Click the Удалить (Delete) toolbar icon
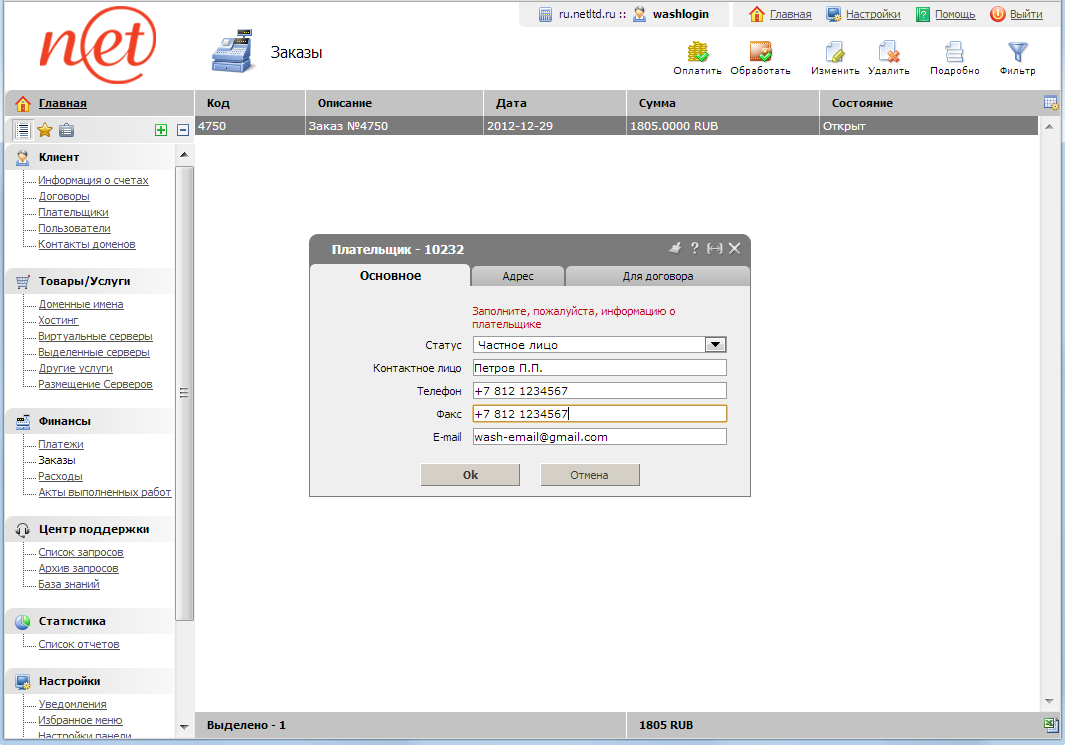 888,53
